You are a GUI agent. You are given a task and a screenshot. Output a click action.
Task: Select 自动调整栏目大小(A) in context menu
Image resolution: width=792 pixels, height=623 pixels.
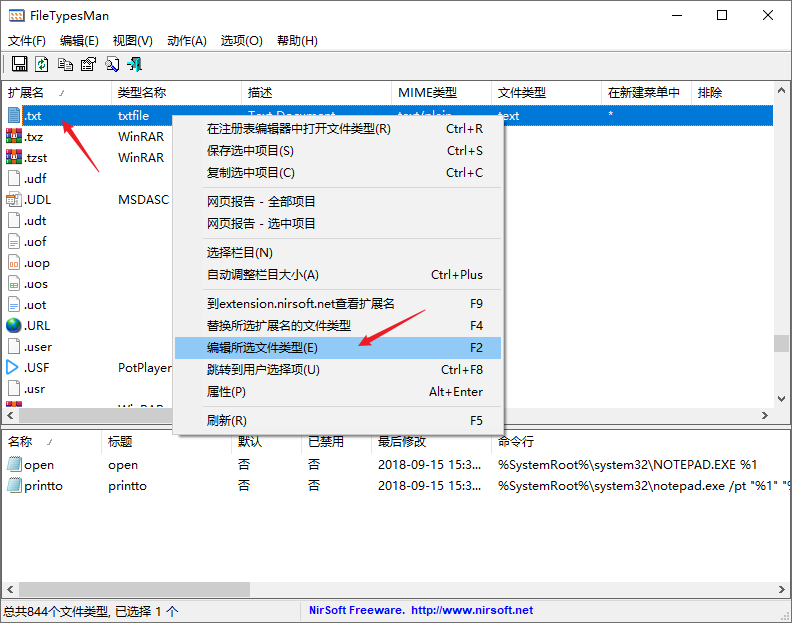[x=262, y=275]
